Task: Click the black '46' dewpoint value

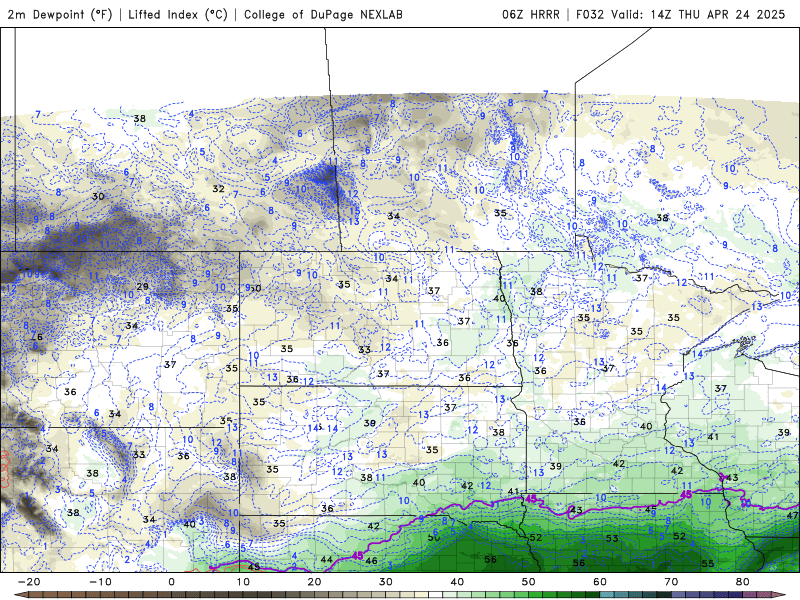Action: click(x=371, y=561)
